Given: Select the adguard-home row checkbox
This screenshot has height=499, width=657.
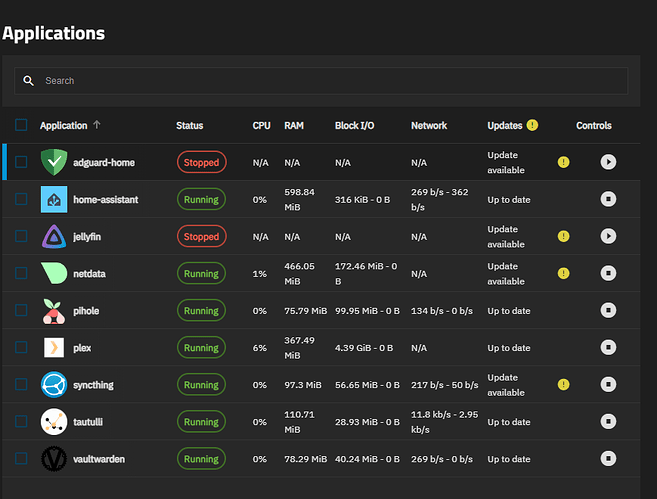Looking at the screenshot, I should 21,162.
